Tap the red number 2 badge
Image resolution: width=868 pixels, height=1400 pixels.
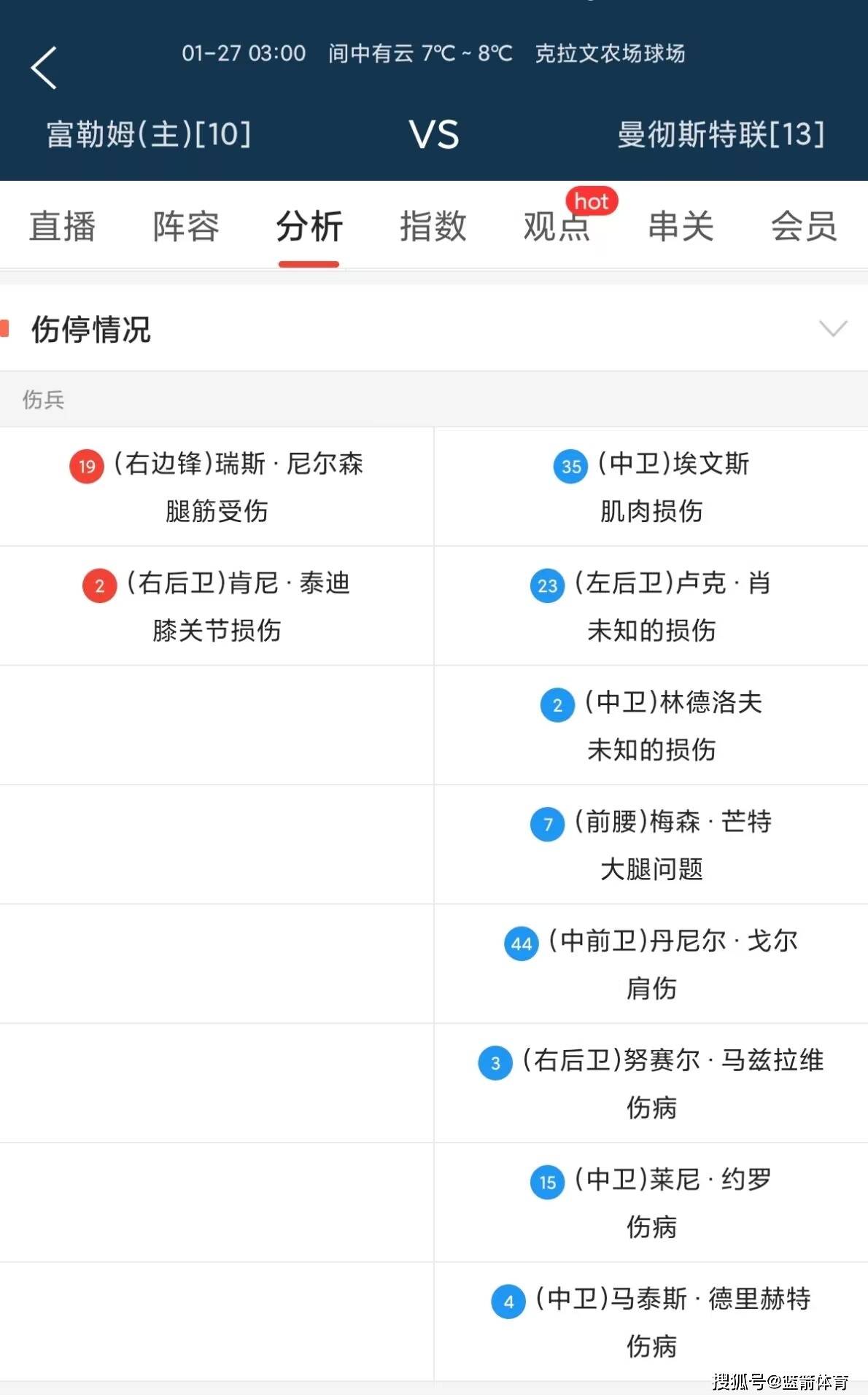click(100, 586)
